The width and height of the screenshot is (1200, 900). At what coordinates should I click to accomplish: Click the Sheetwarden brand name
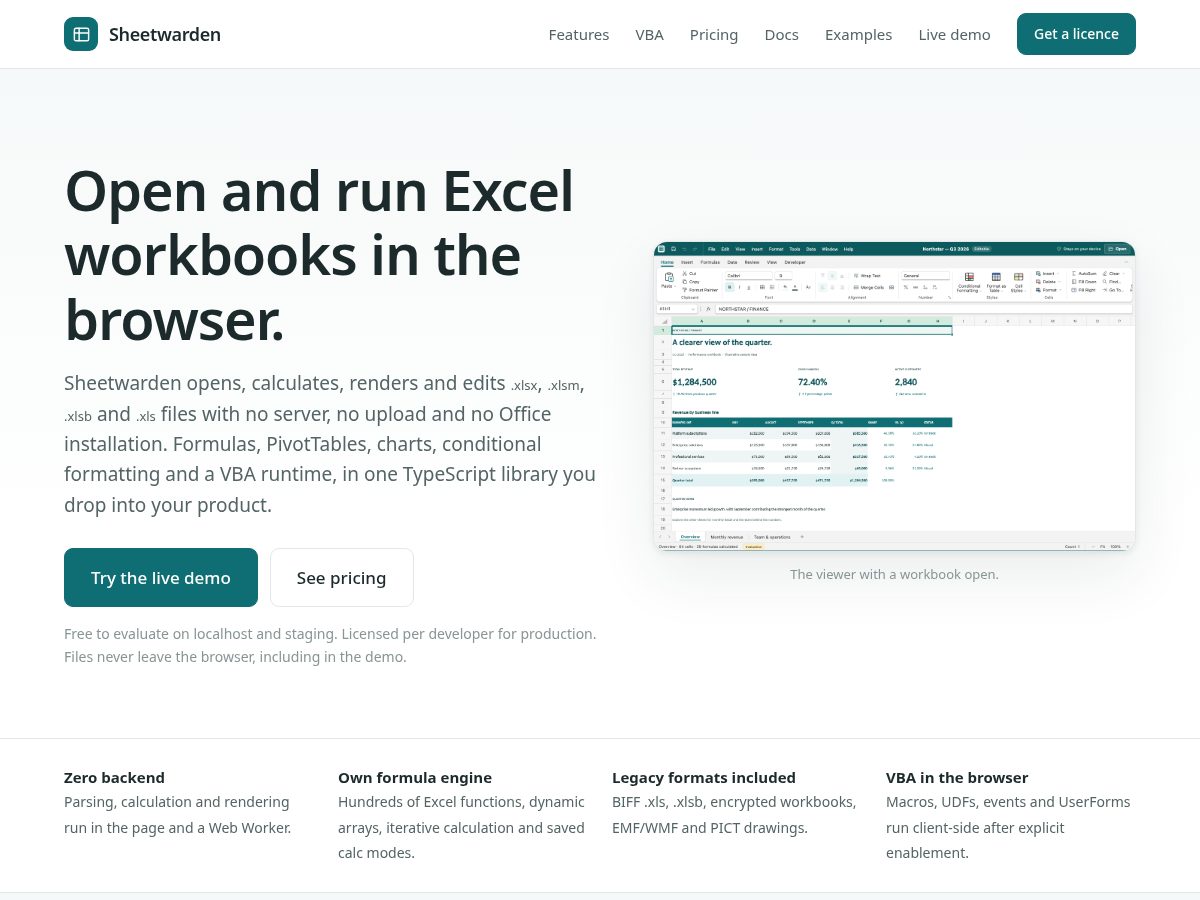165,34
